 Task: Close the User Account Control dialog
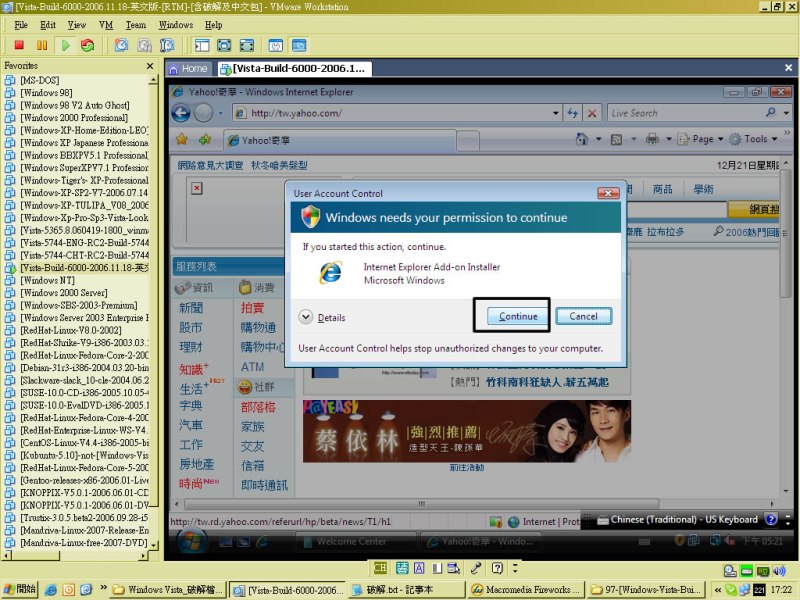[608, 193]
